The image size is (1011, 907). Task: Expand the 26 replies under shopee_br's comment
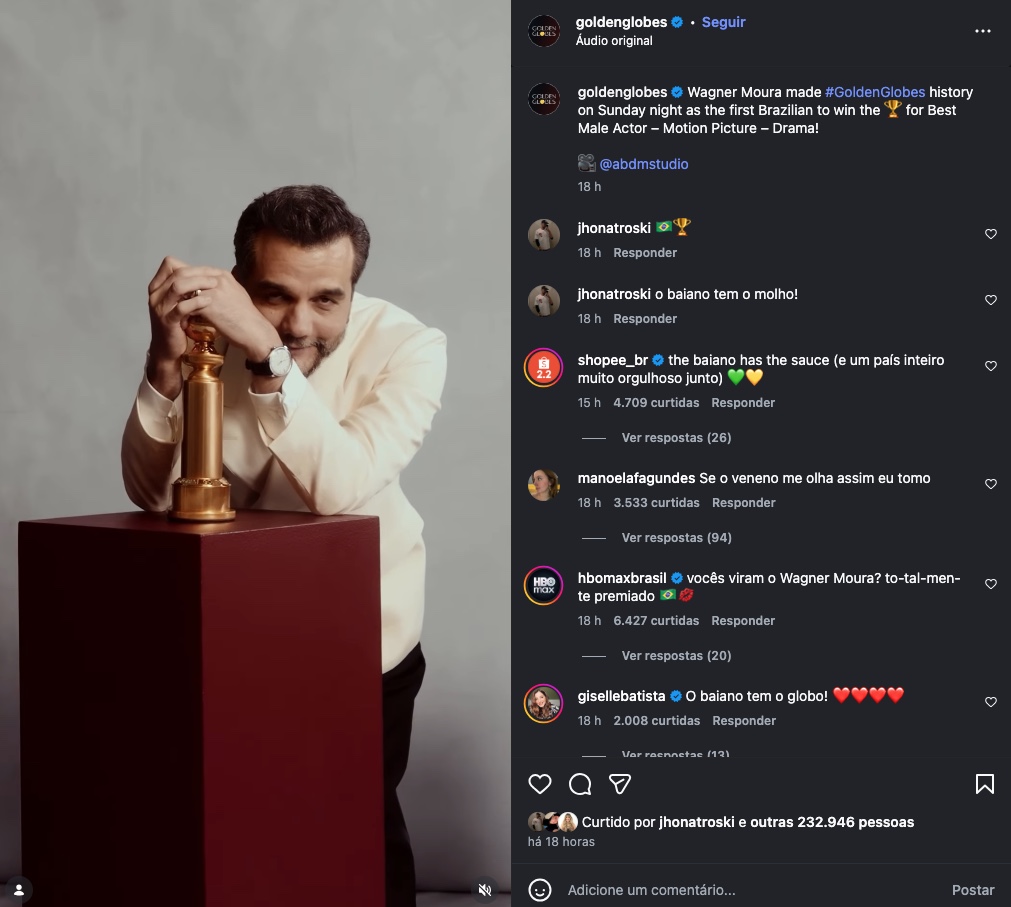(676, 437)
